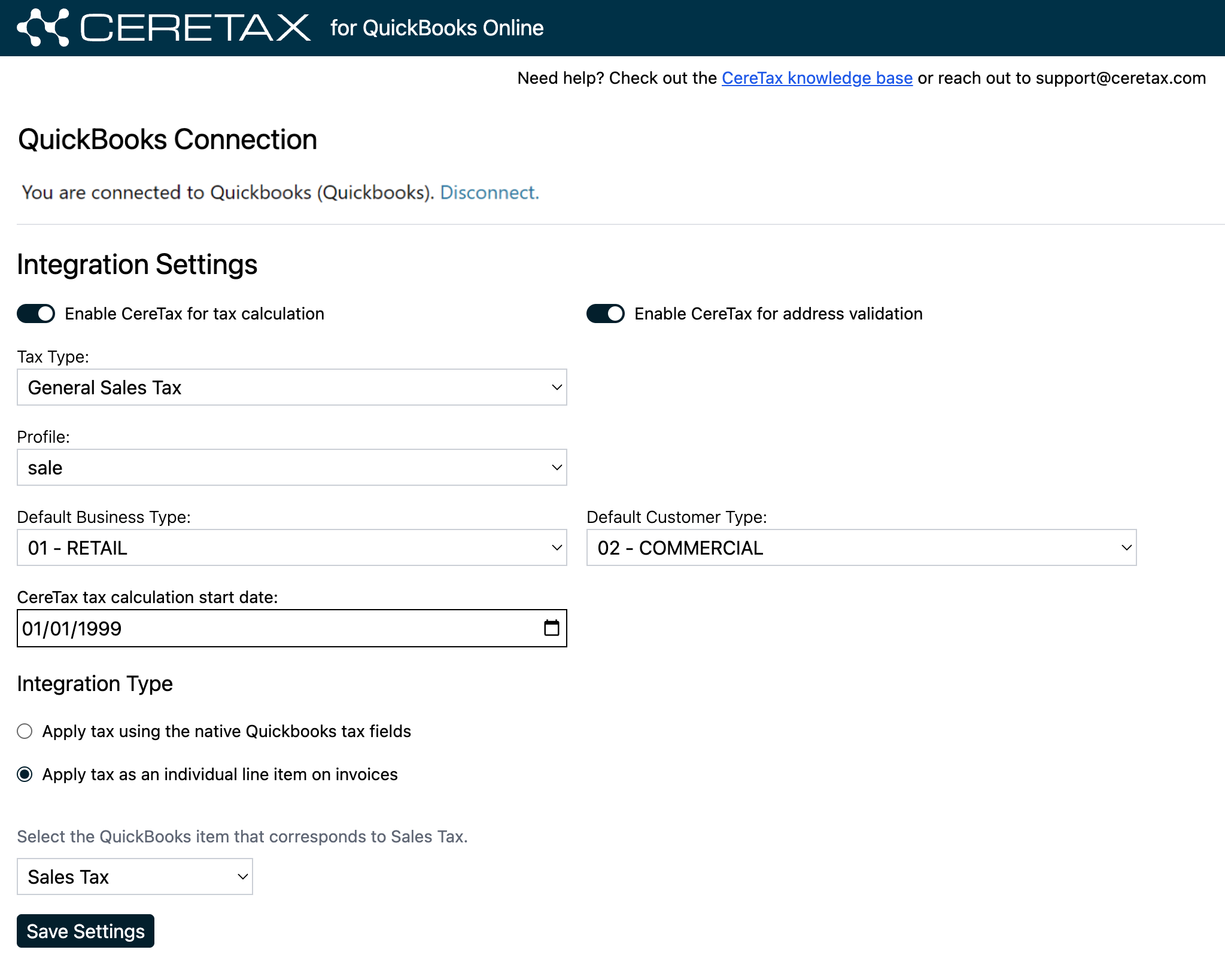Screen dimensions: 1225x980
Task: Click the Disconnect link
Action: (490, 192)
